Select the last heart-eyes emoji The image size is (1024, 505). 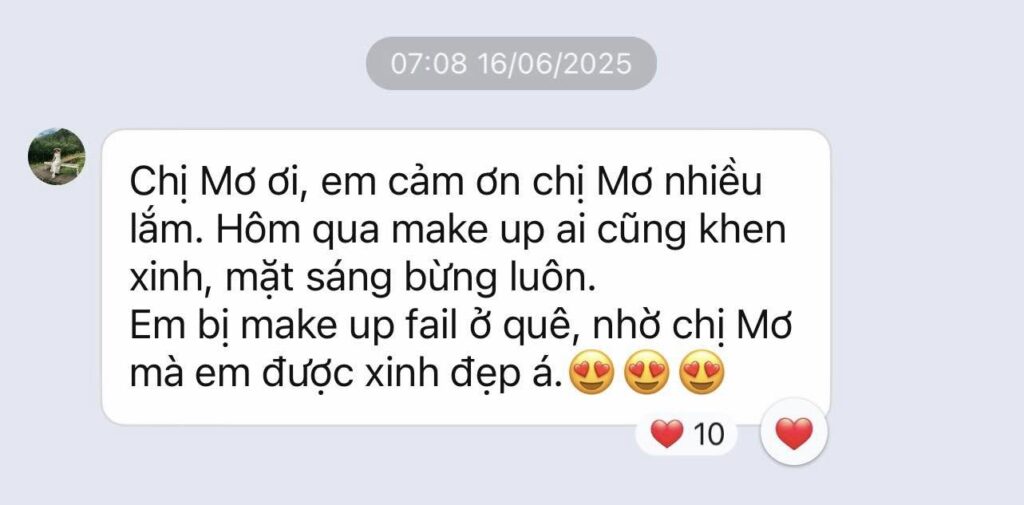click(702, 372)
